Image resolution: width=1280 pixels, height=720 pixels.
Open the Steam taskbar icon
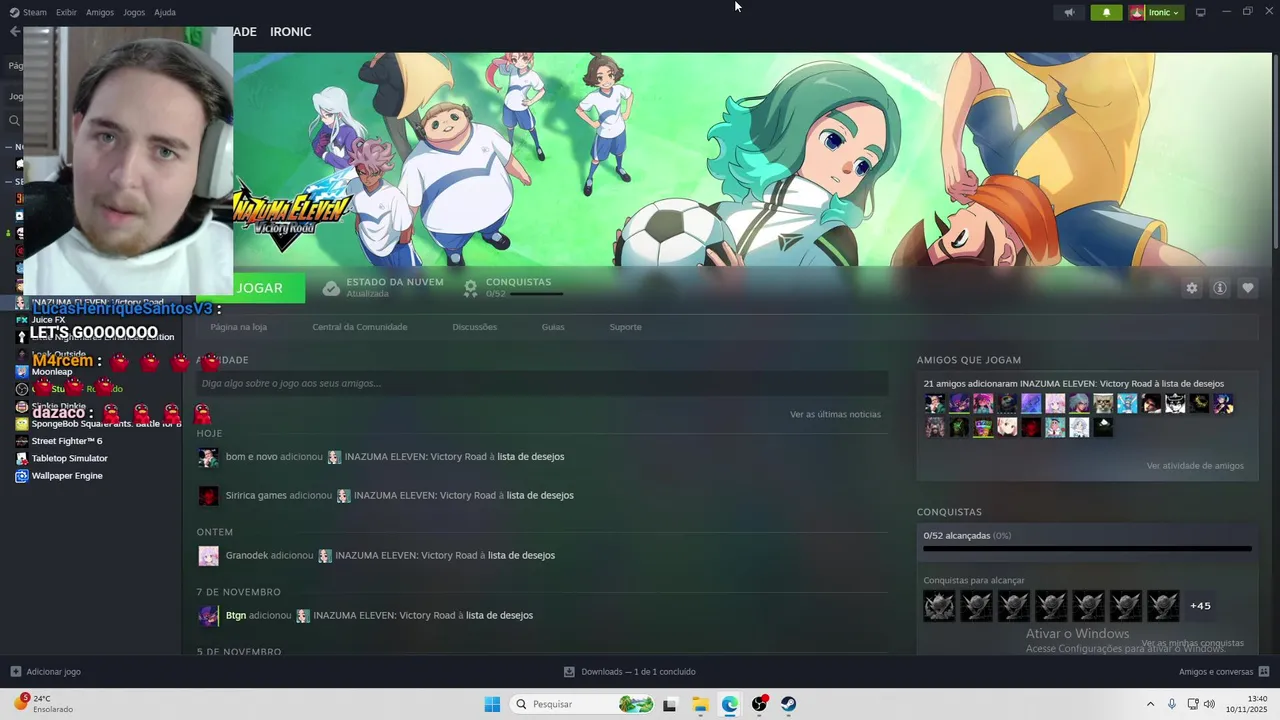pos(789,705)
